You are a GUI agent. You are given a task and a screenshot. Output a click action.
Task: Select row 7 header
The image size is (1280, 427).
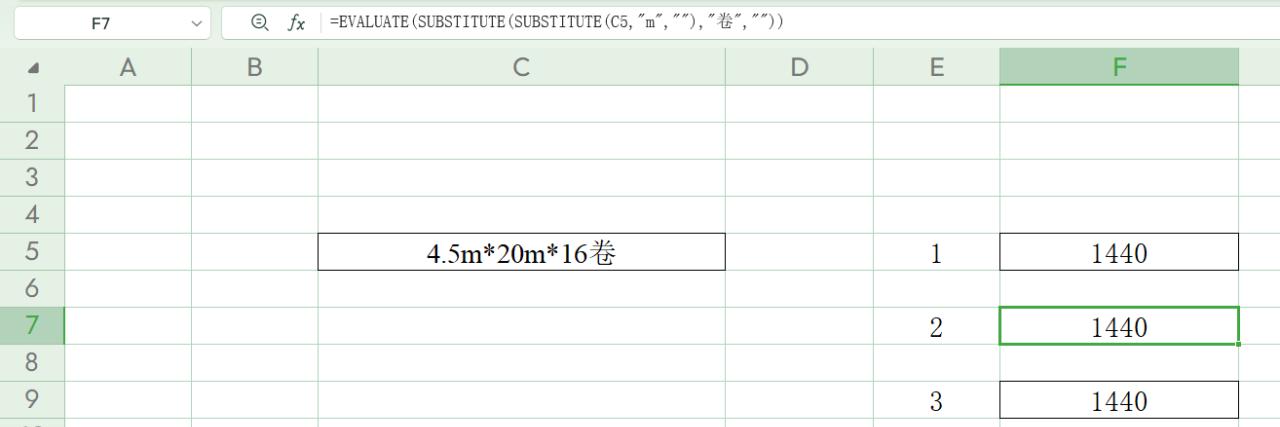(32, 326)
